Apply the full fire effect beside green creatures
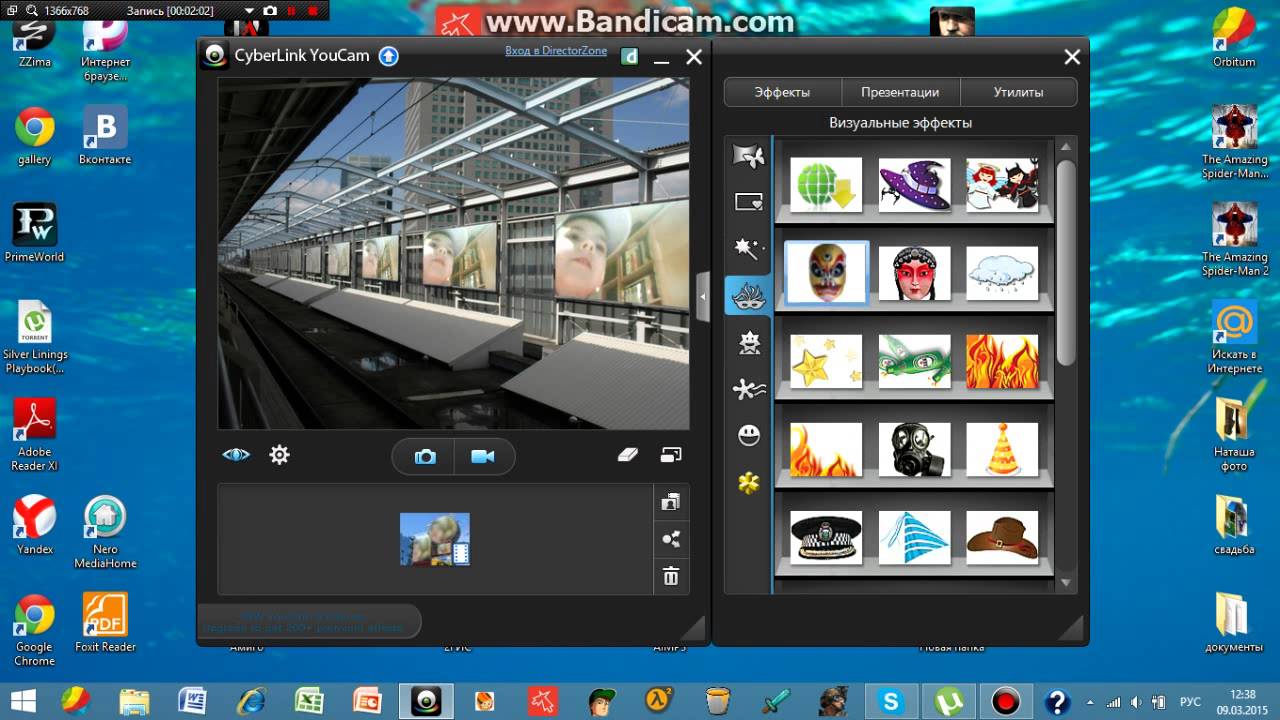Viewport: 1280px width, 720px height. (x=1002, y=361)
